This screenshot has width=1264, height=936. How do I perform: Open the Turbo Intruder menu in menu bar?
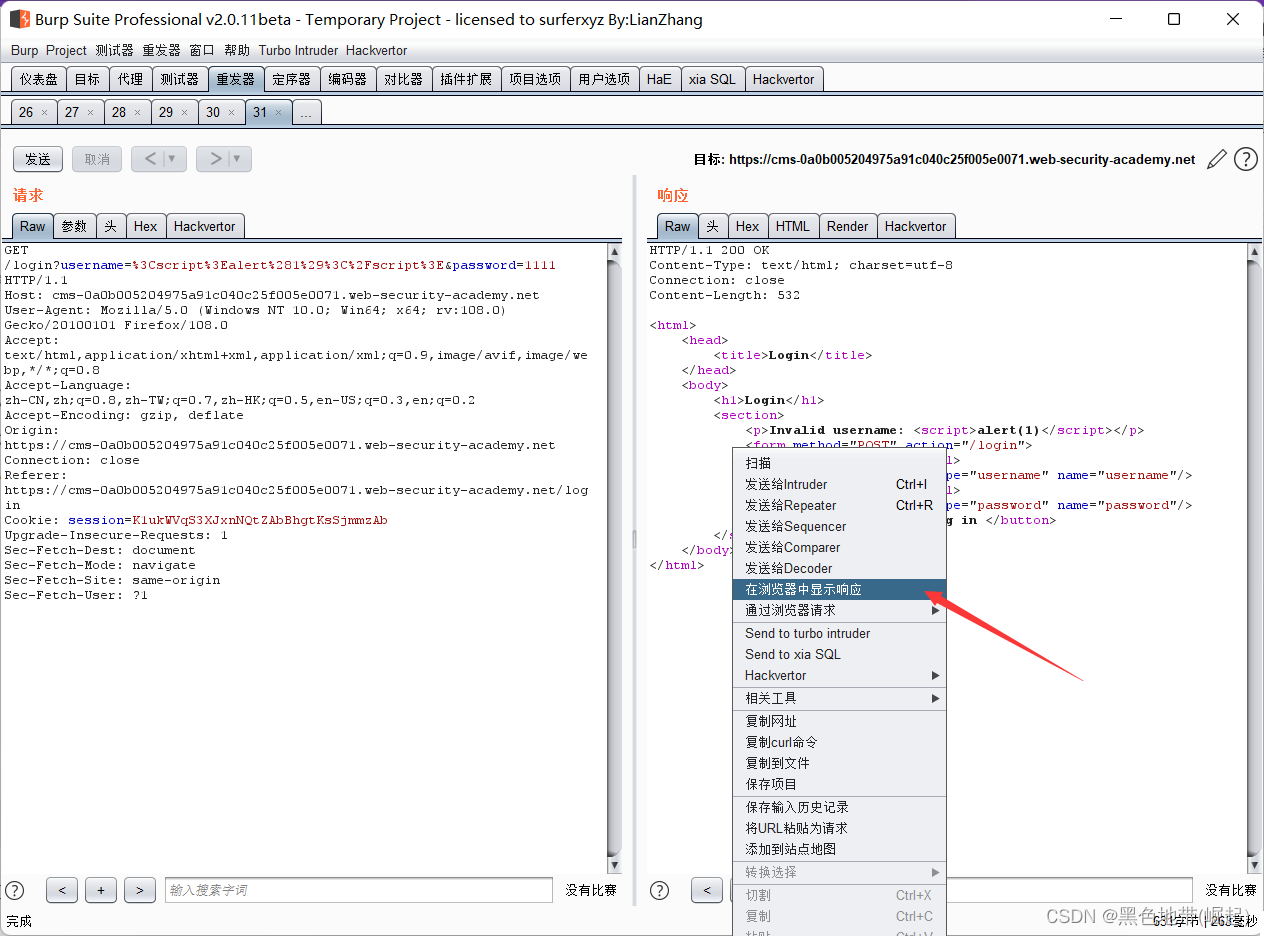(x=298, y=50)
